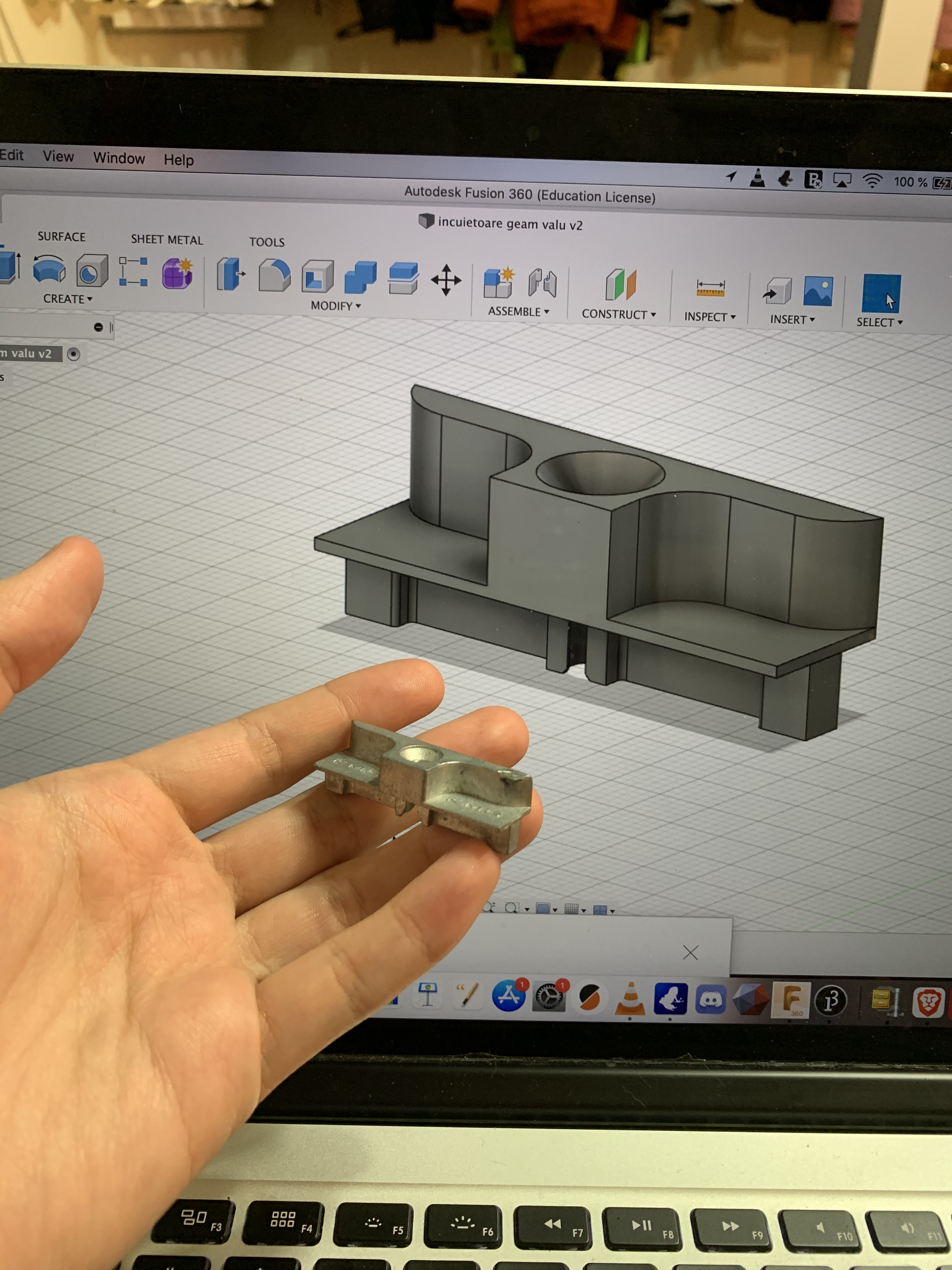The image size is (952, 1270).
Task: Click the VLC cone in the menu bar
Action: [x=757, y=179]
